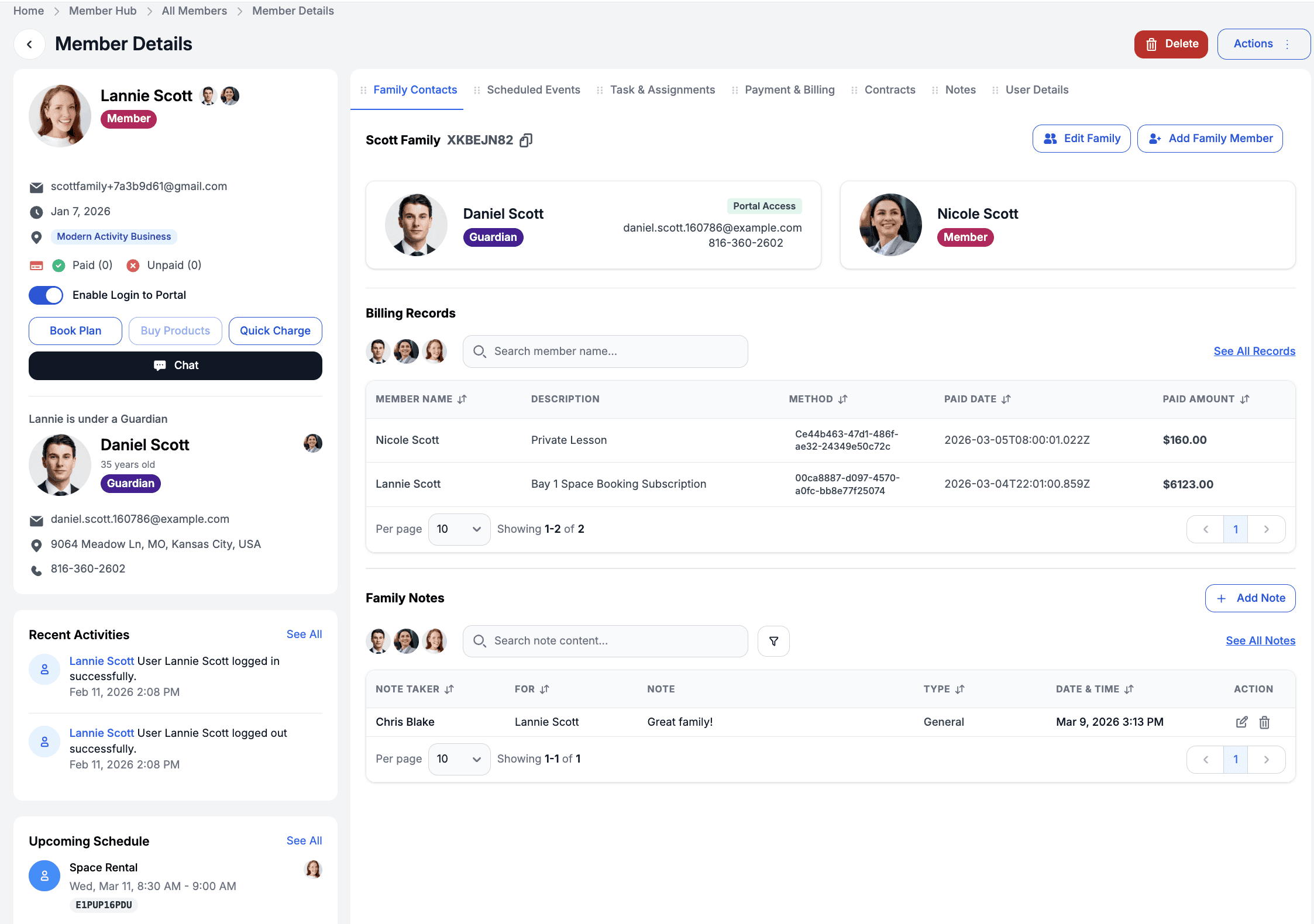Delete the Great family! note

point(1264,722)
